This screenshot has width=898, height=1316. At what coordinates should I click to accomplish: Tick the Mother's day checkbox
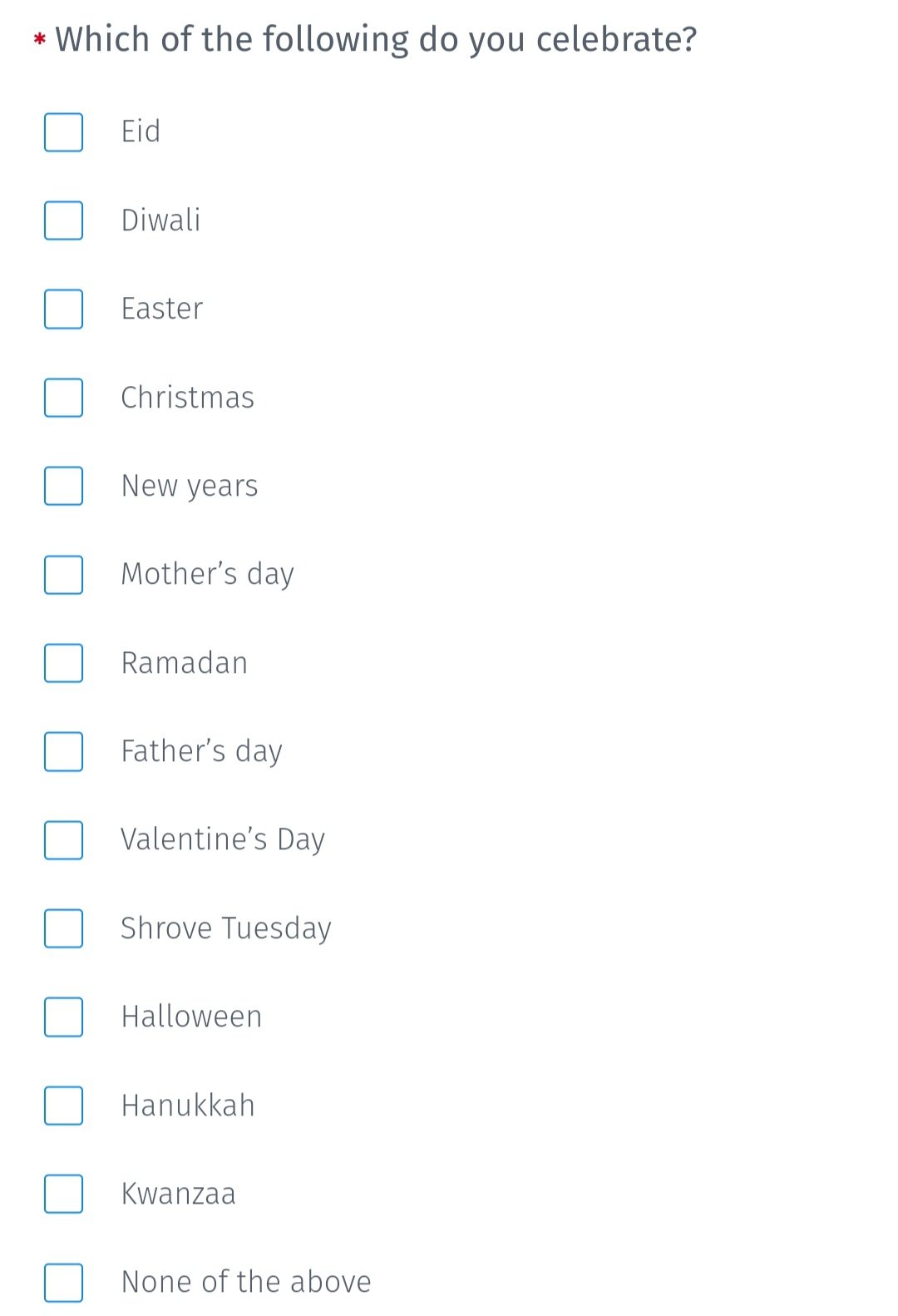tap(63, 575)
